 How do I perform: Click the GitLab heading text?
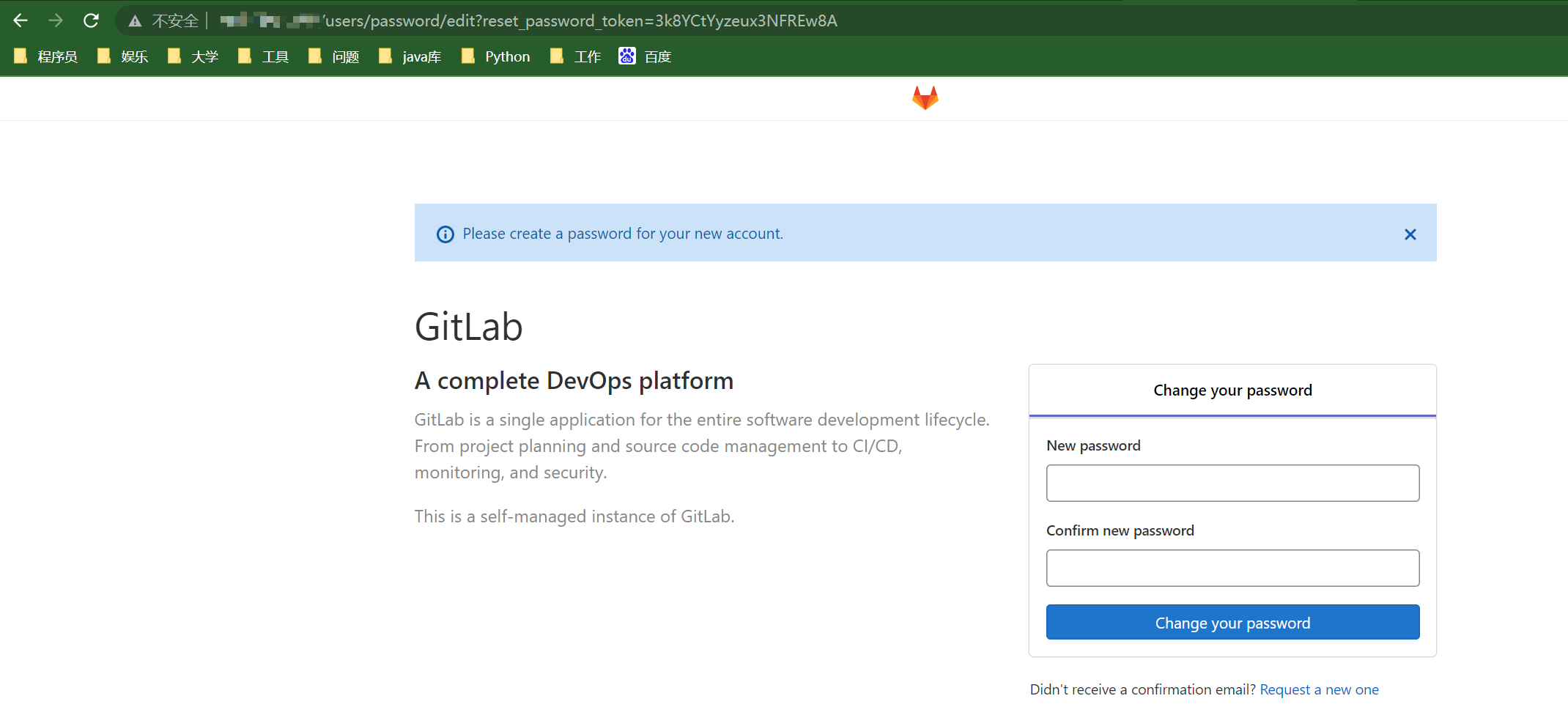tap(469, 327)
